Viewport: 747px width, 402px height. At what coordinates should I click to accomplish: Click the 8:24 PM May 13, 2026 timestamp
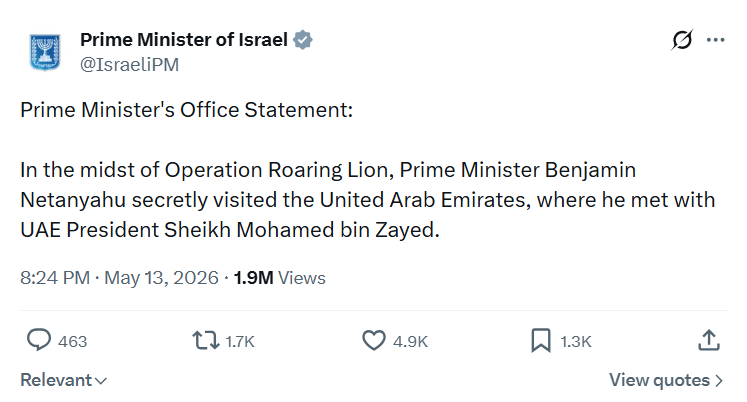pos(119,278)
